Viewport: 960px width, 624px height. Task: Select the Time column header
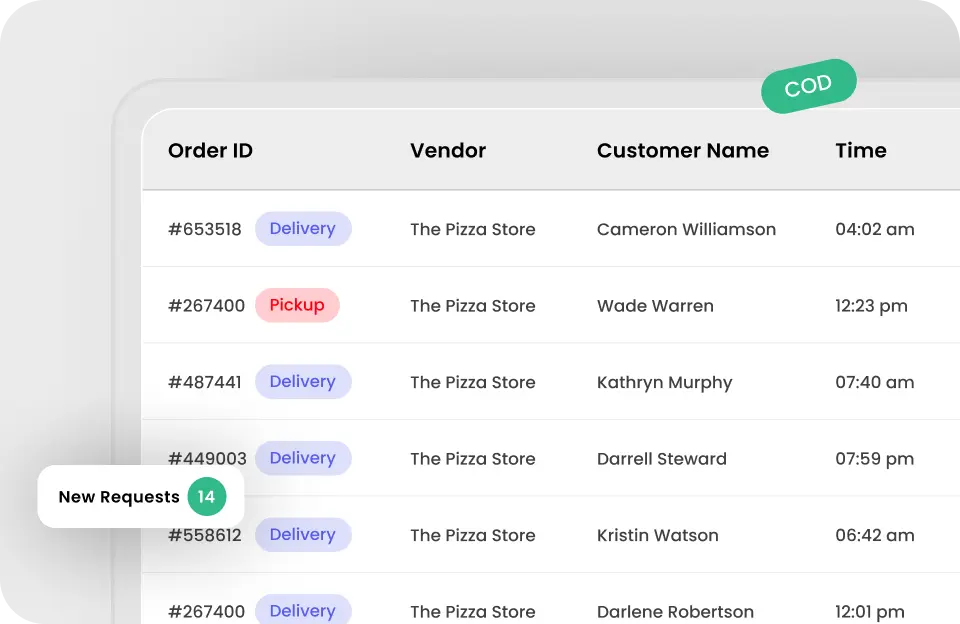861,151
